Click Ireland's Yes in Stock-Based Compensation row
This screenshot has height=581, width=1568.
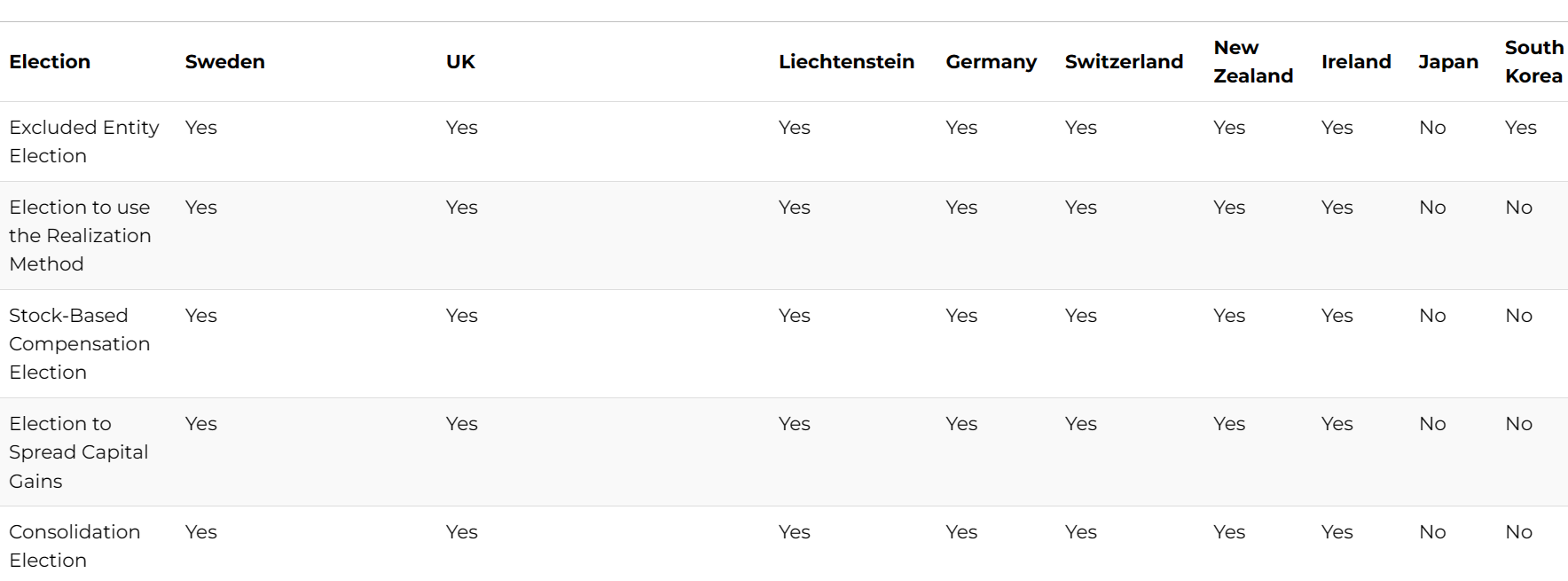point(1337,316)
